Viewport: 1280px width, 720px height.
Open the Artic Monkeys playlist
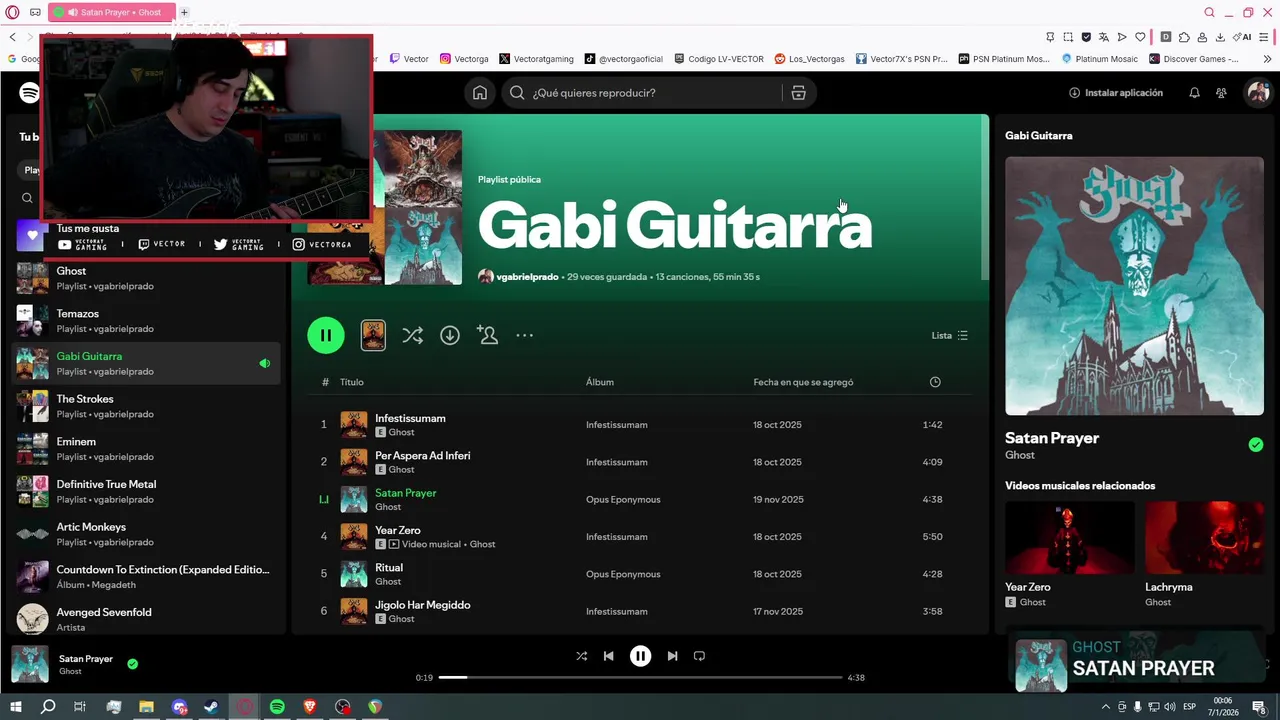click(146, 534)
